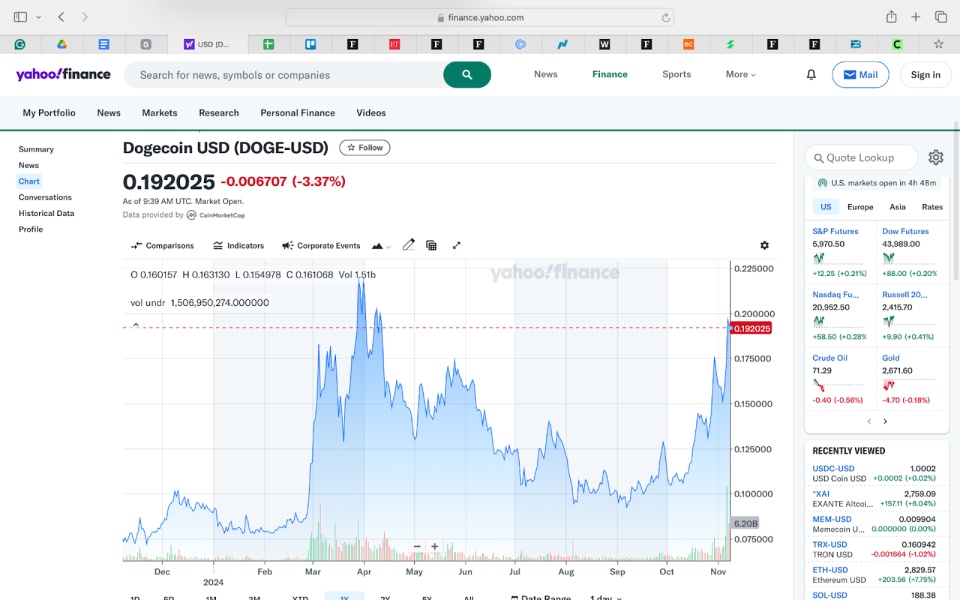Viewport: 960px width, 613px height.
Task: Open Corporate Events menu
Action: click(321, 246)
